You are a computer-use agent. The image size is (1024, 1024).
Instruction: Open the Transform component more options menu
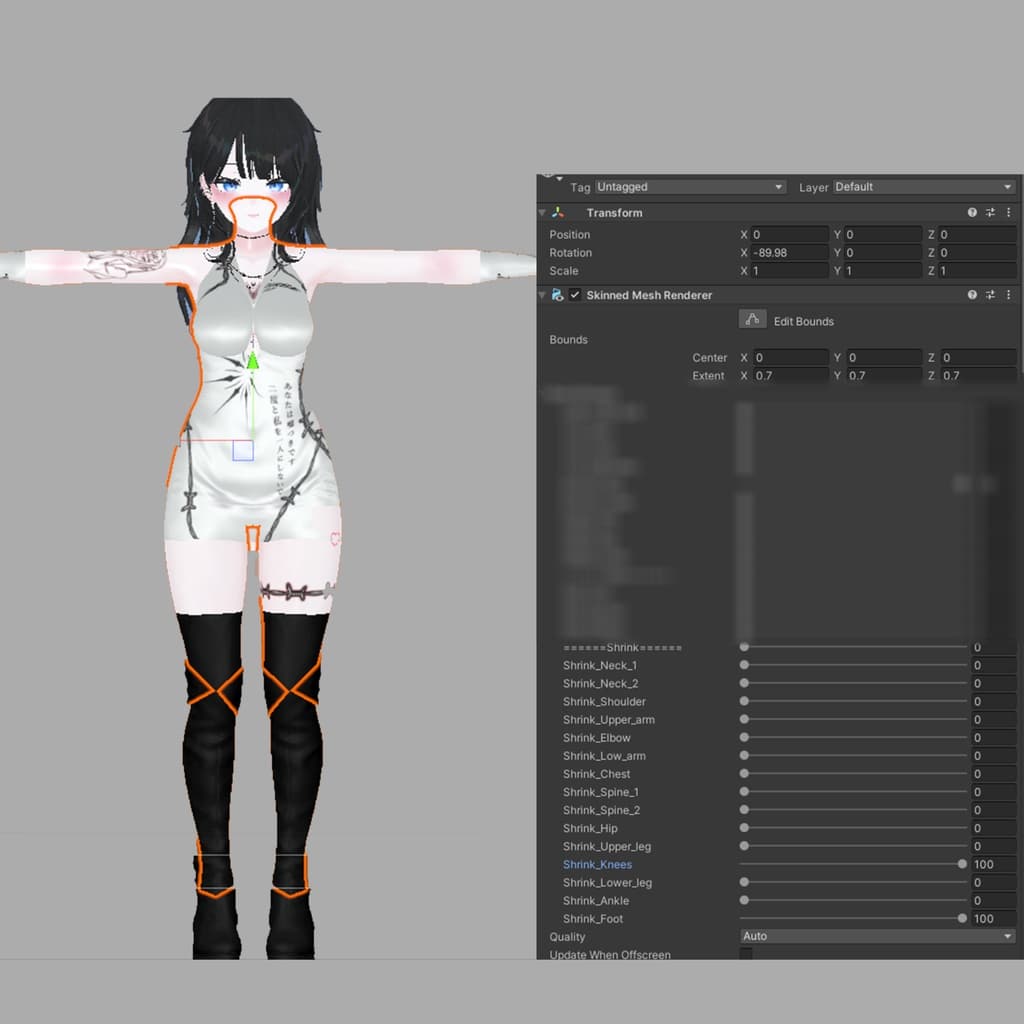[x=1008, y=212]
